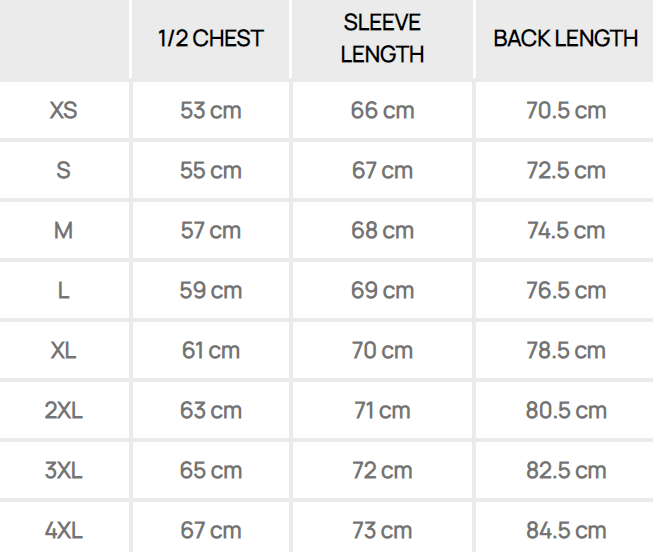Select the M size row label

[x=63, y=230]
